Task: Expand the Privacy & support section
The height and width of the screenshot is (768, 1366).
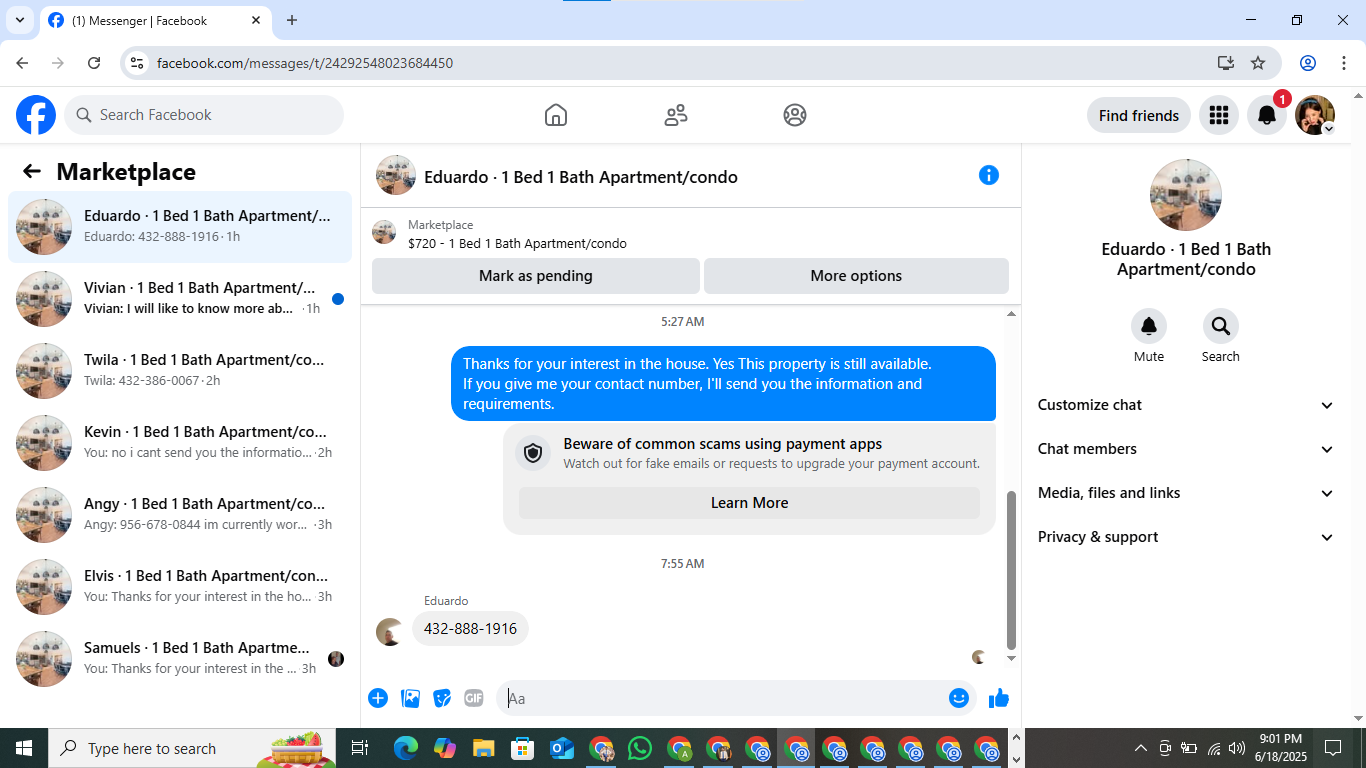Action: point(1186,537)
